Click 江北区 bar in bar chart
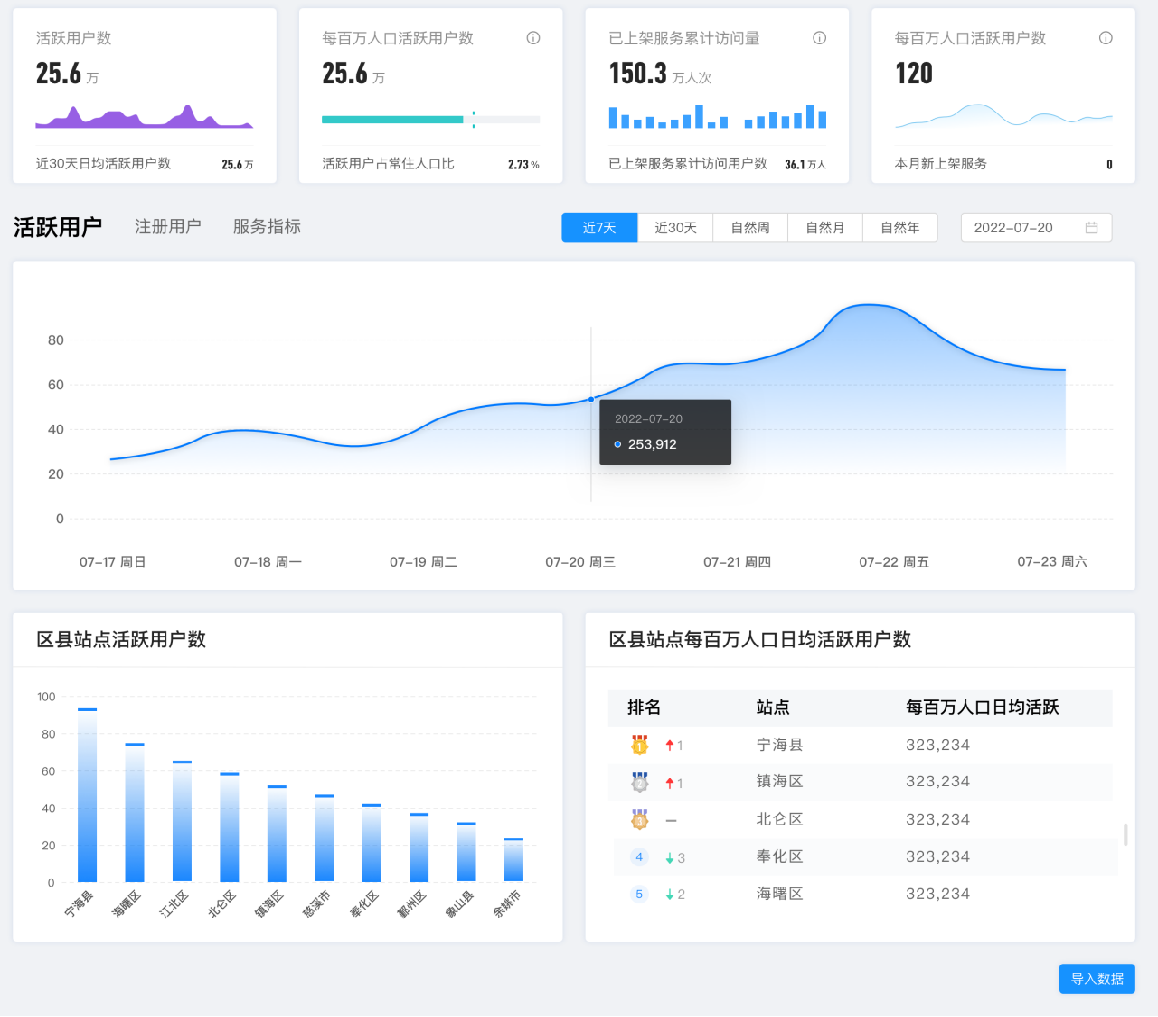Viewport: 1158px width, 1017px height. [x=182, y=821]
